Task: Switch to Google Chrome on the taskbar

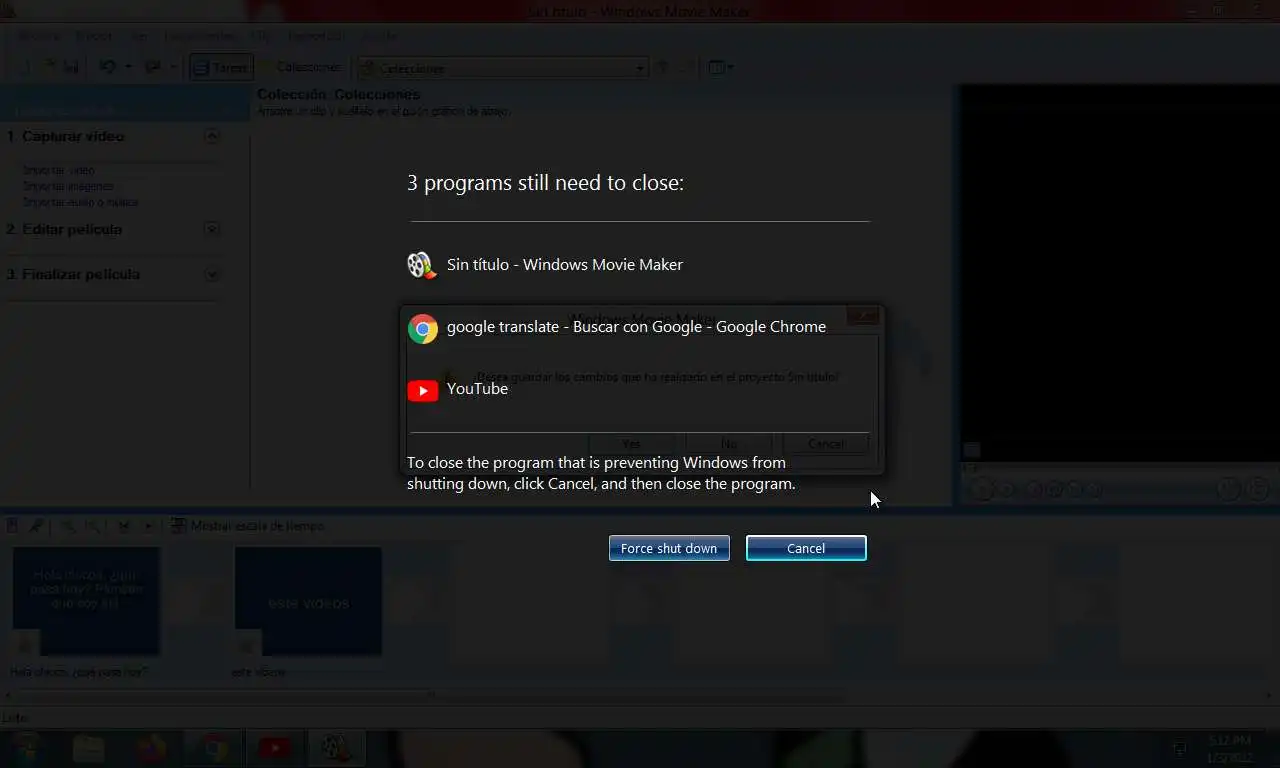Action: pos(213,748)
